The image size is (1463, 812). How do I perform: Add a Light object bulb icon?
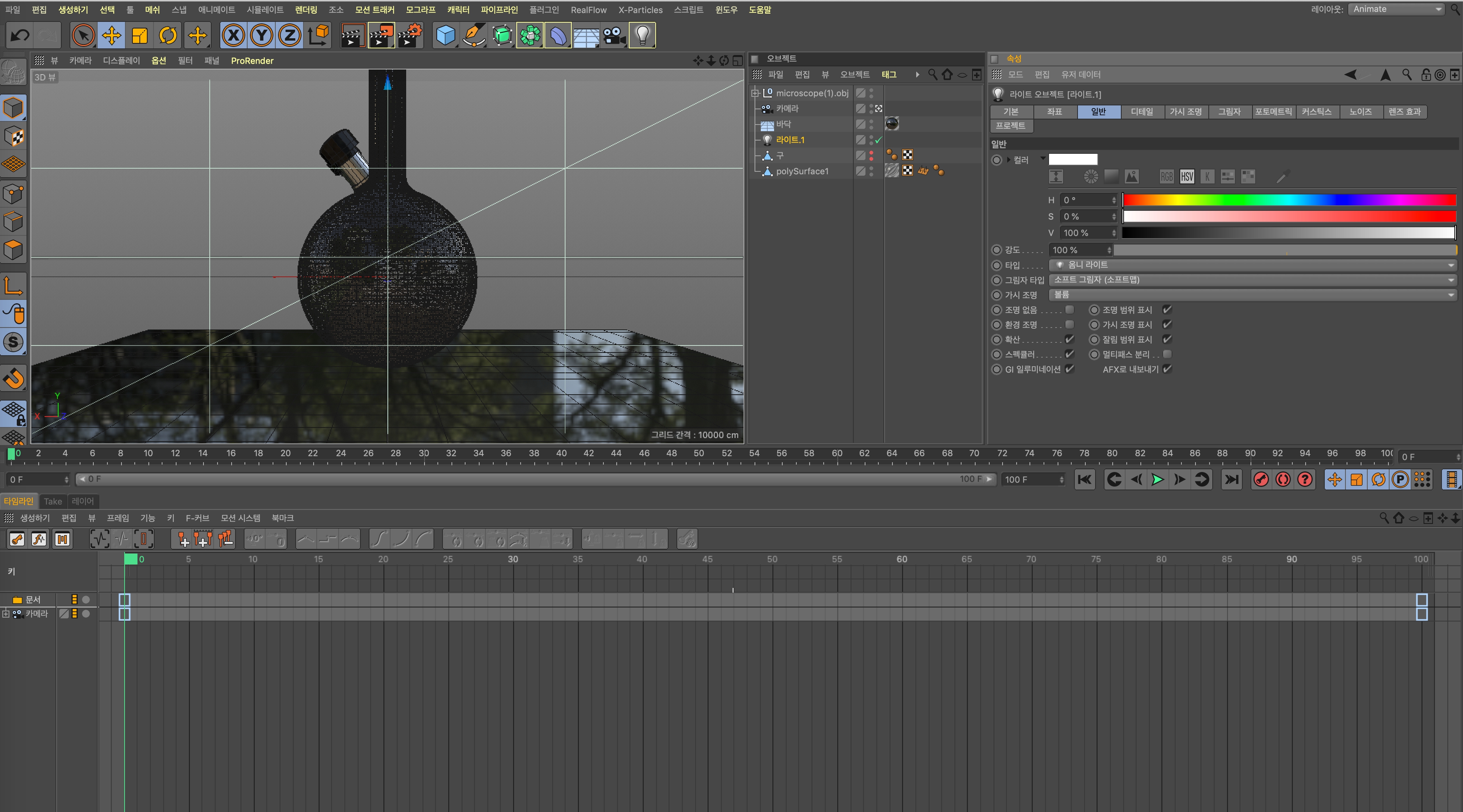tap(642, 35)
